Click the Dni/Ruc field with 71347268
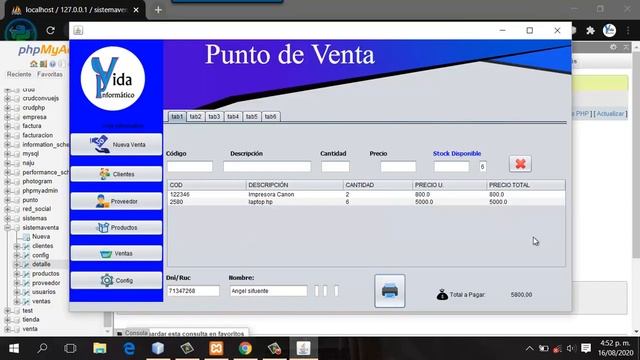 tap(193, 291)
